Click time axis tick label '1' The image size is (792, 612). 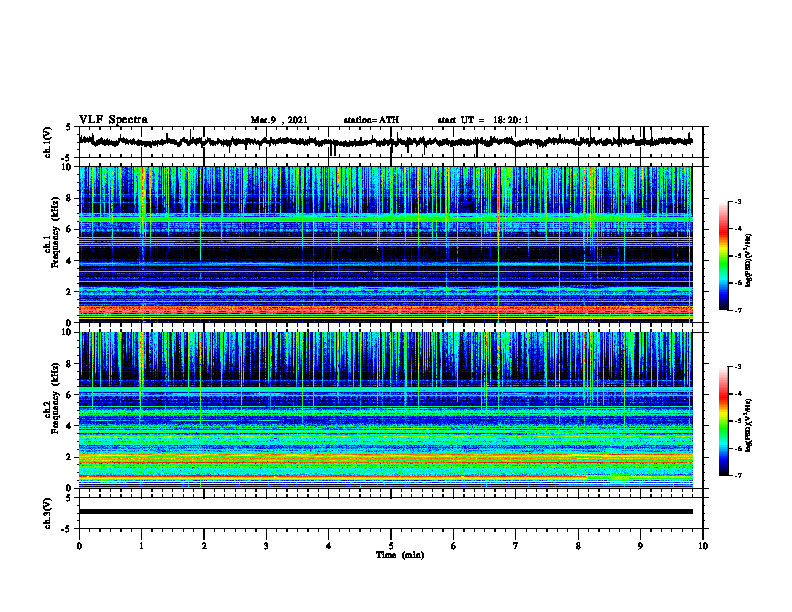(141, 546)
